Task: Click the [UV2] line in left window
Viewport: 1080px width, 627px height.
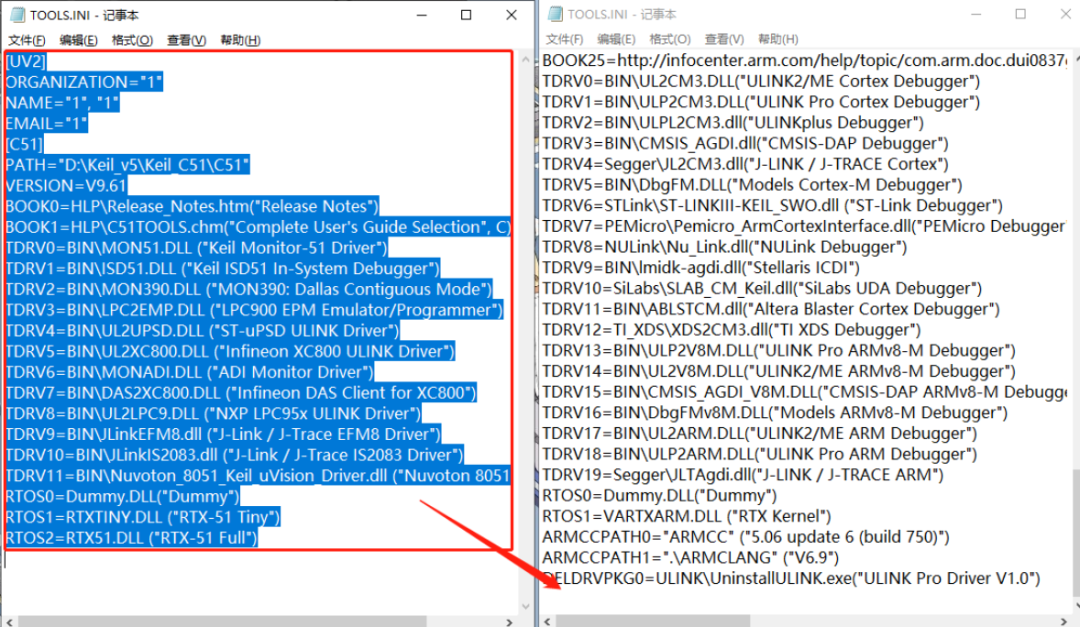Action: pos(25,61)
